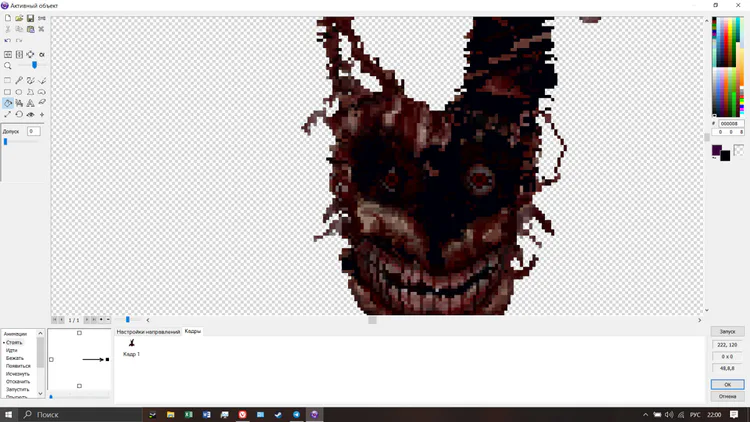Select the Идти animation

(11, 350)
